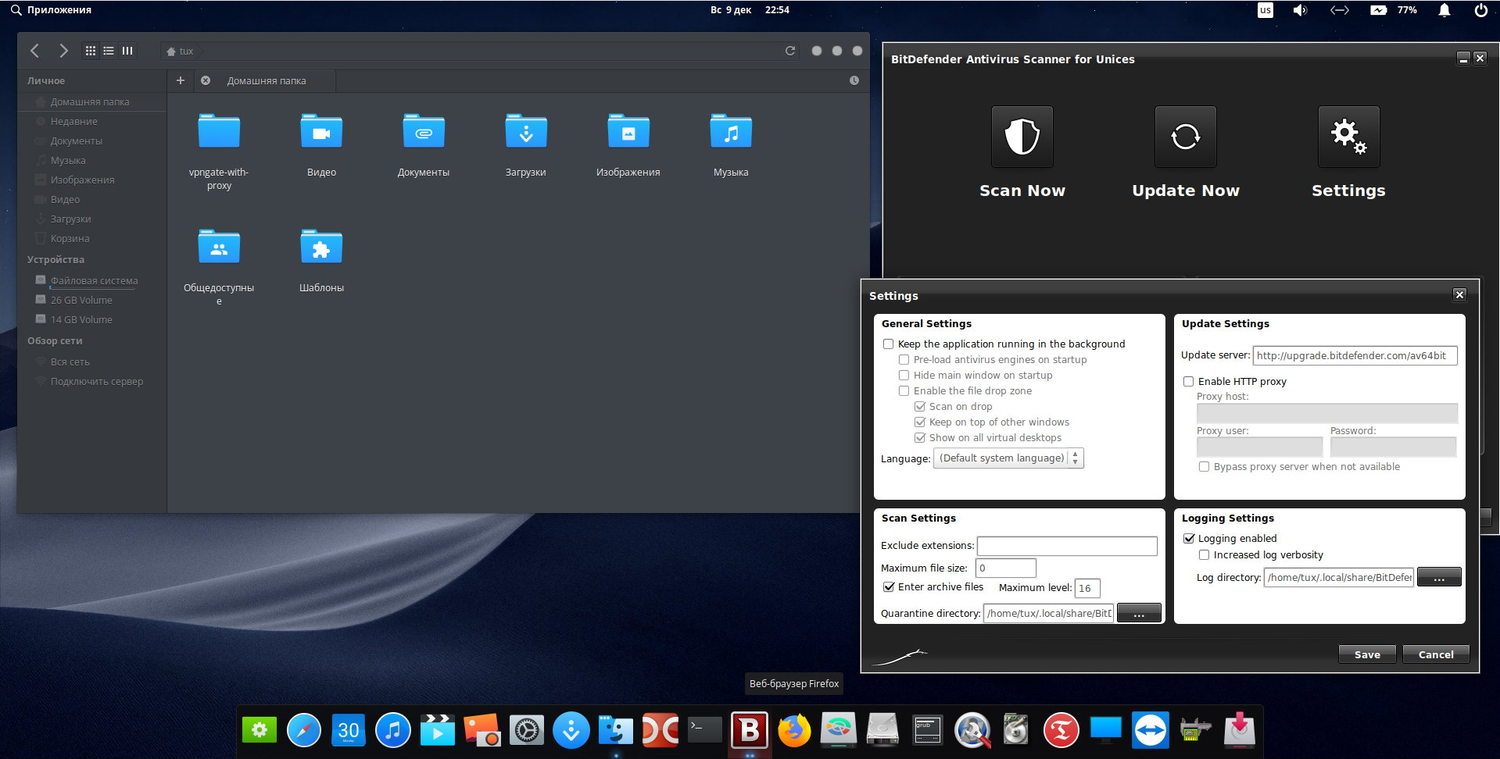Select the Домашняя папка tab

(266, 81)
